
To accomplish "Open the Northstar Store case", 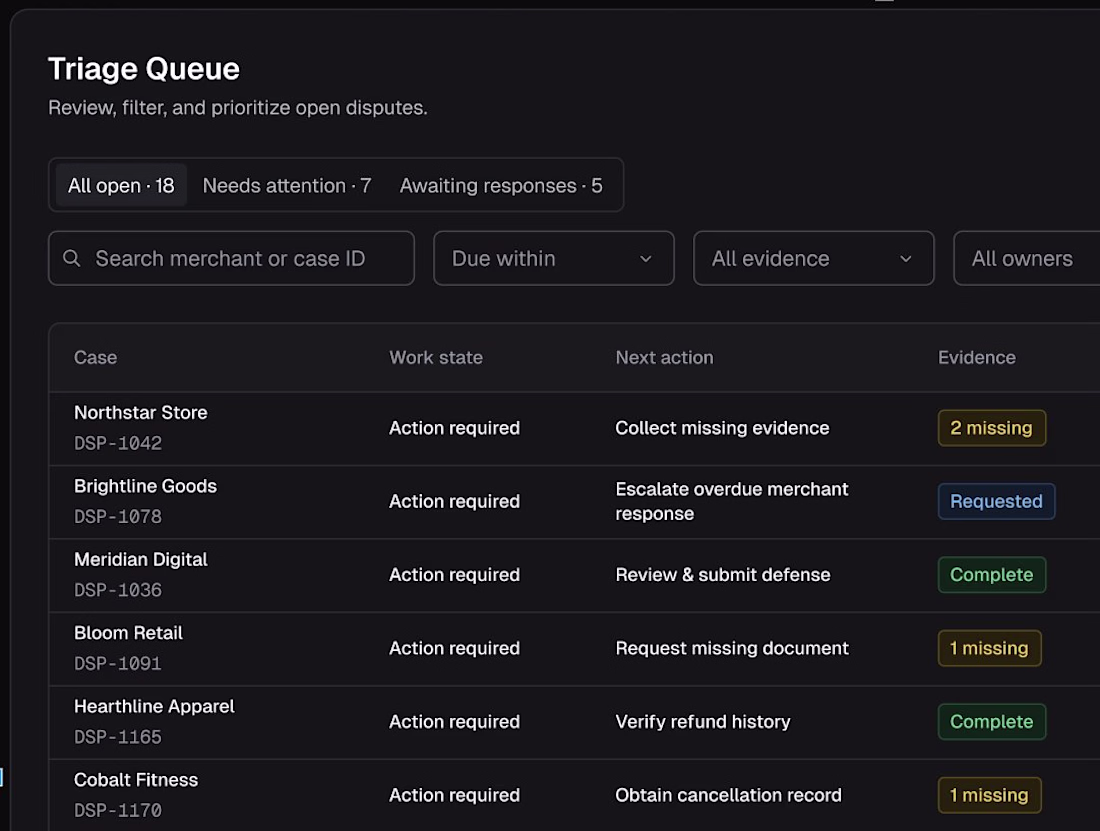I will [x=141, y=412].
